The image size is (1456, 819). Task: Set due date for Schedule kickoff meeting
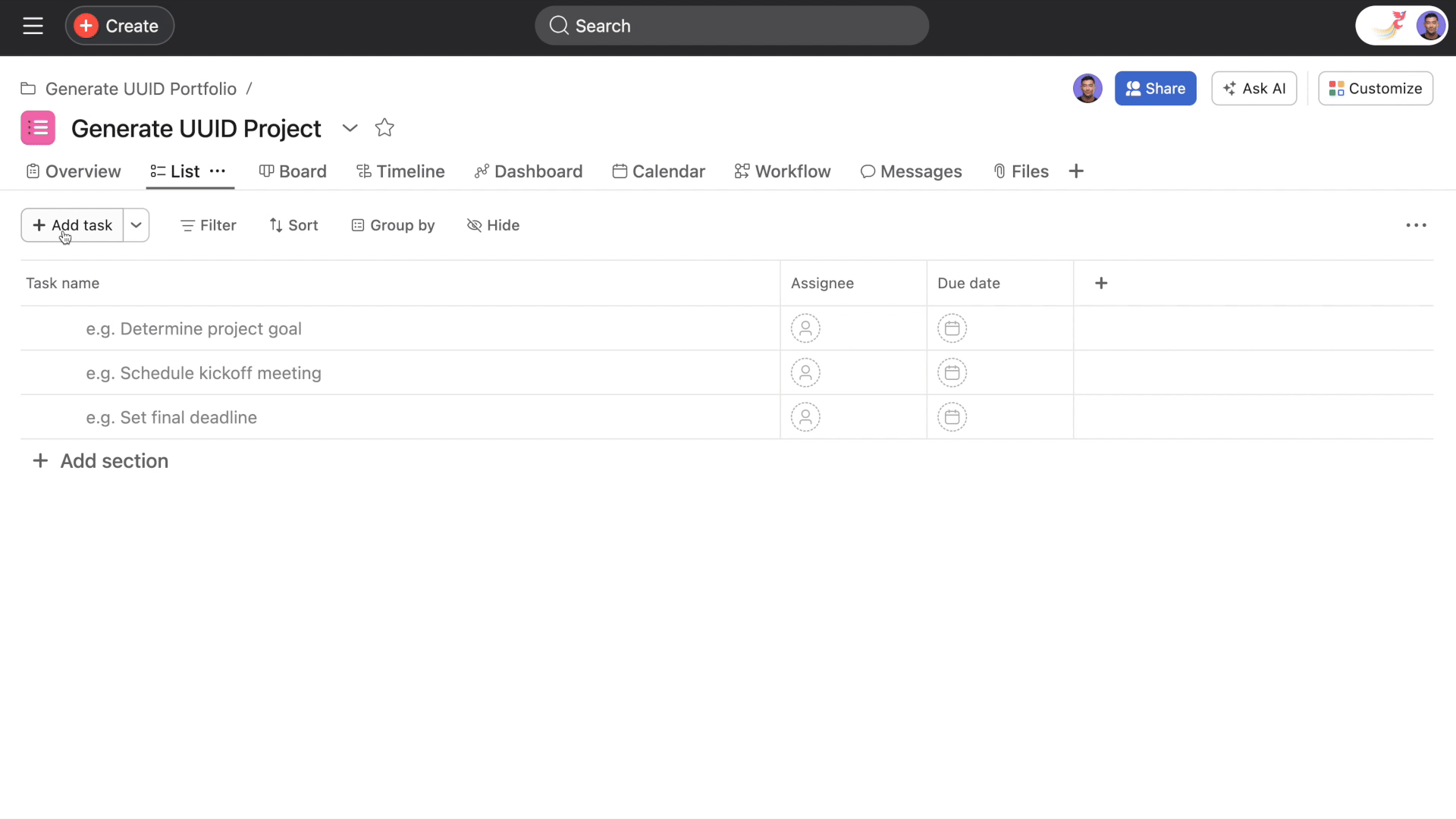(x=952, y=373)
